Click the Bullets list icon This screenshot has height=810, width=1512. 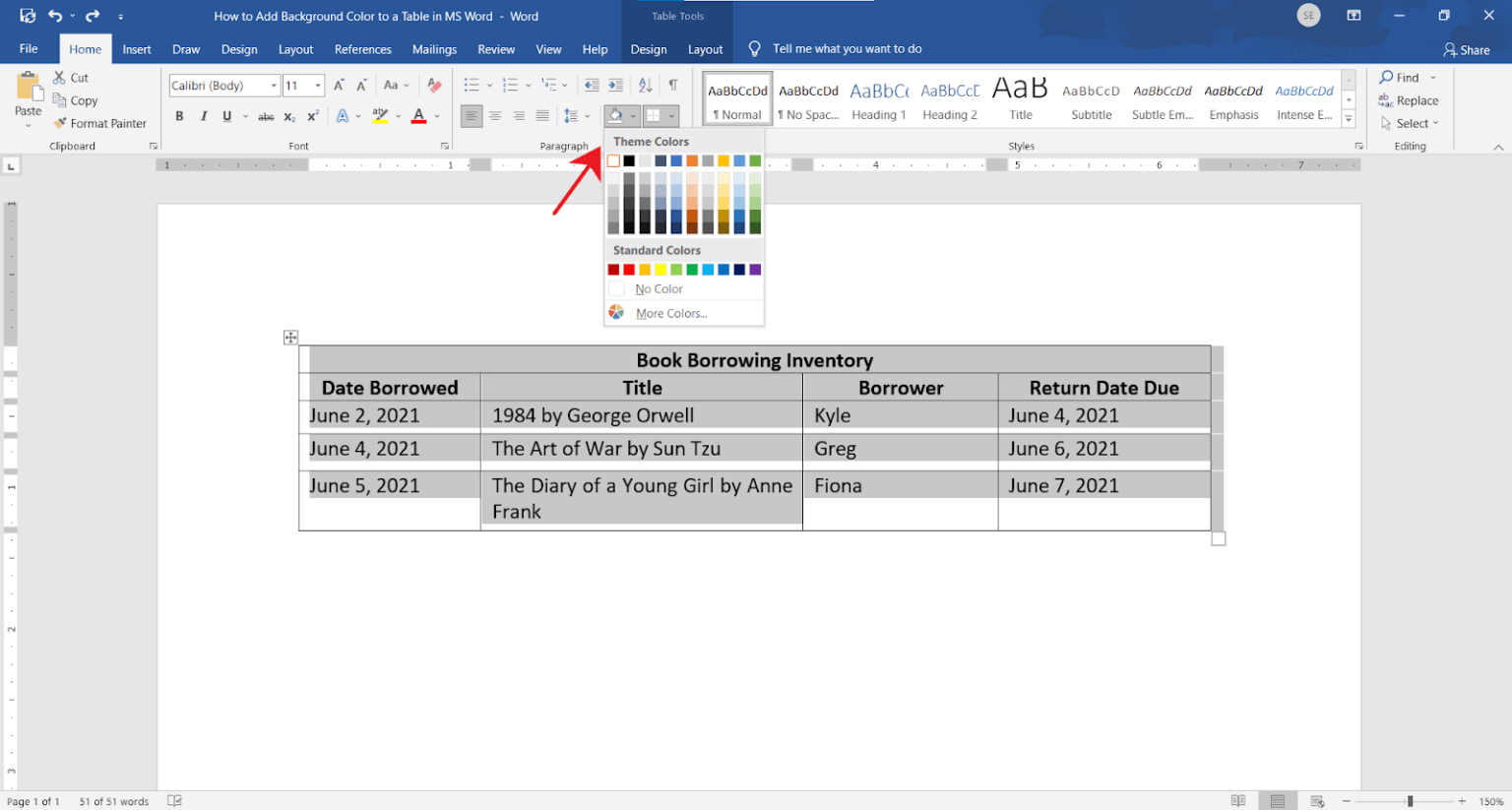point(472,86)
